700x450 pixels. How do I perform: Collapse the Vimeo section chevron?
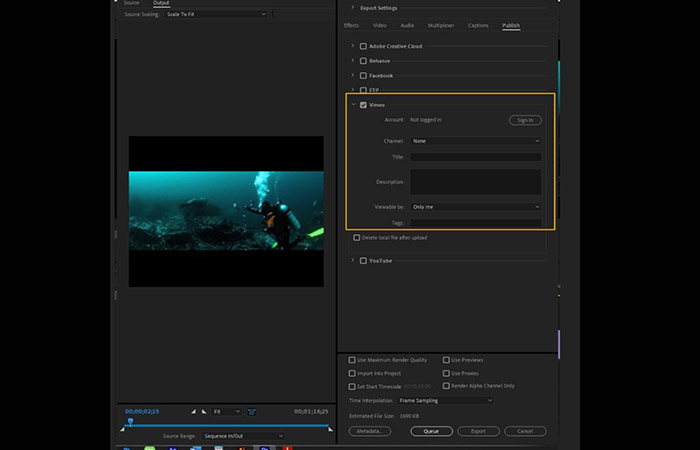[353, 104]
